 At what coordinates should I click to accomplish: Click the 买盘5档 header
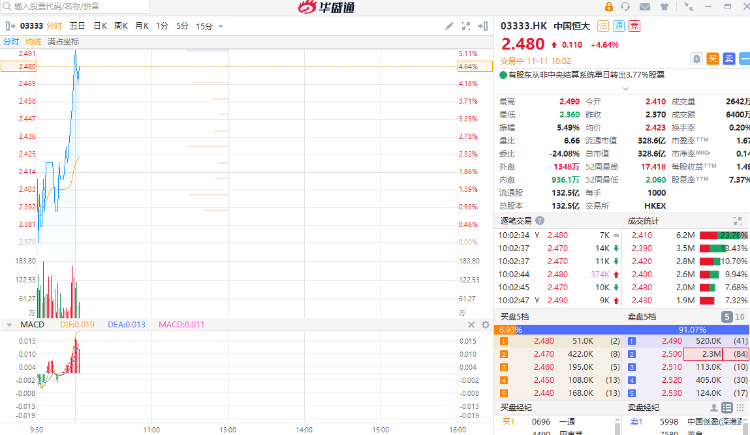[514, 317]
